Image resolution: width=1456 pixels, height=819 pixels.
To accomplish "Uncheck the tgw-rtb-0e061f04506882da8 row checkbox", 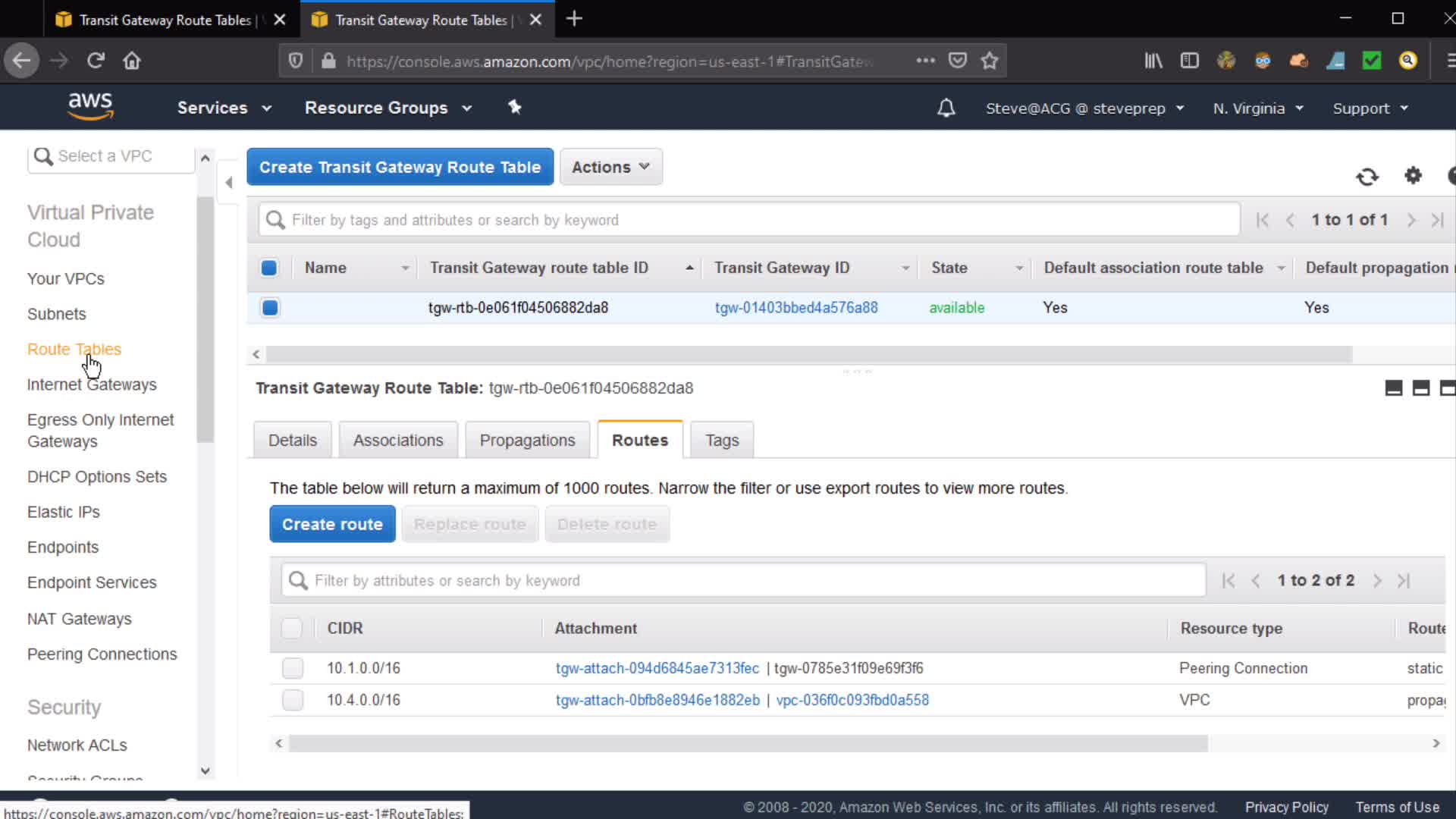I will [x=269, y=308].
